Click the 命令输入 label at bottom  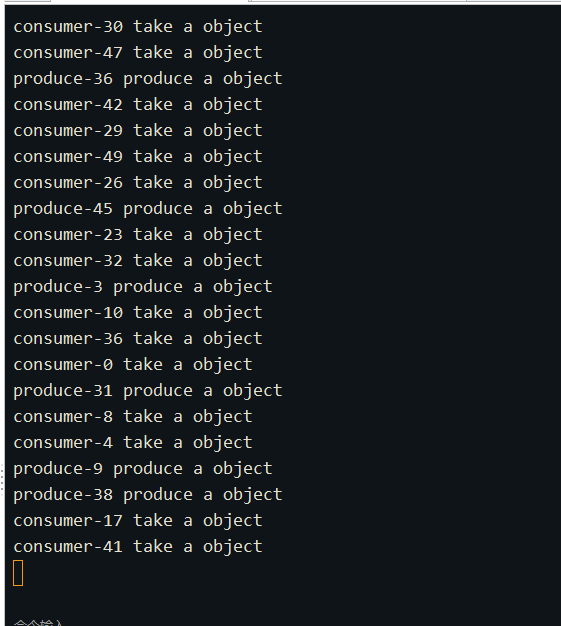click(x=38, y=623)
